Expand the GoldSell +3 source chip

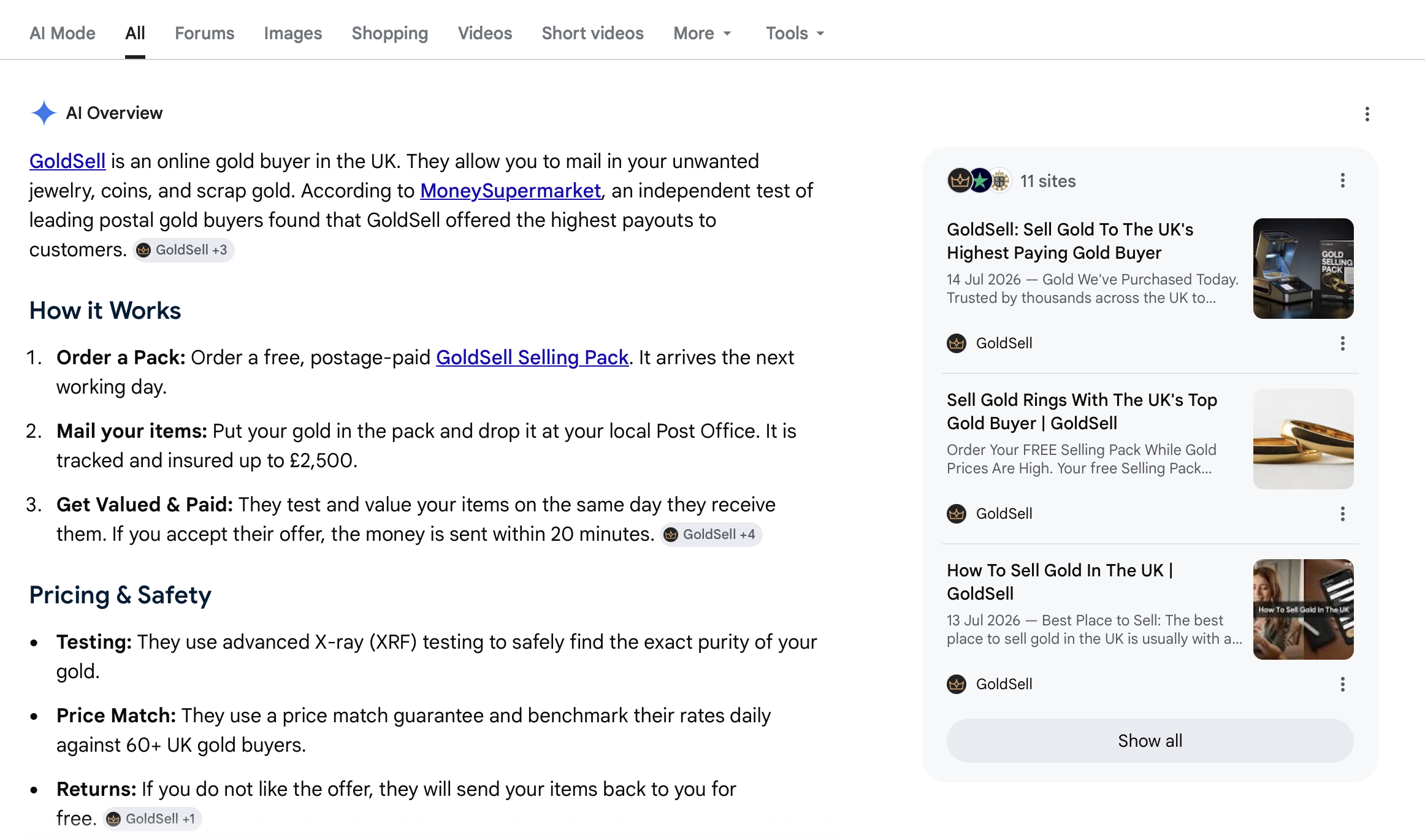tap(183, 250)
